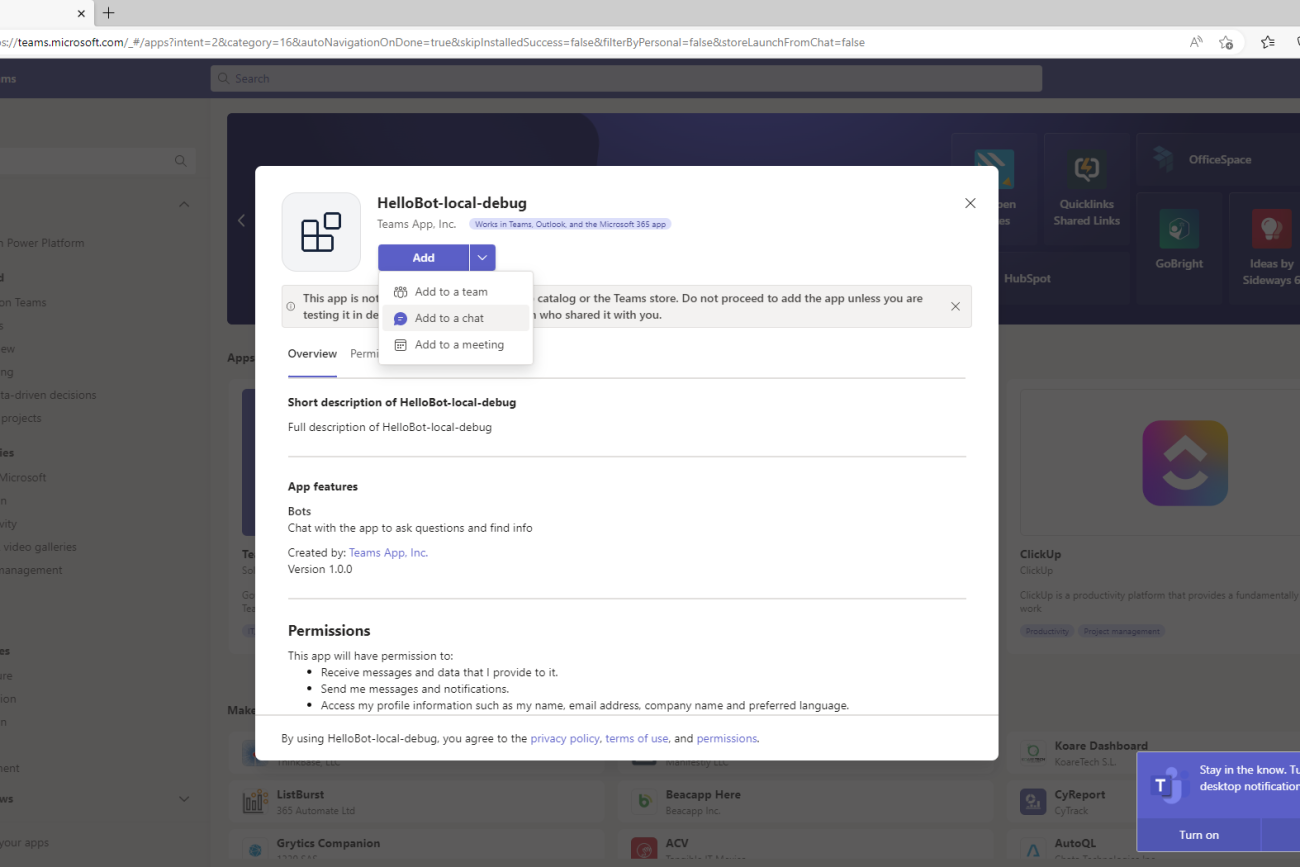Open the browser Favorites list icon
Image resolution: width=1300 pixels, height=867 pixels.
click(x=1268, y=42)
